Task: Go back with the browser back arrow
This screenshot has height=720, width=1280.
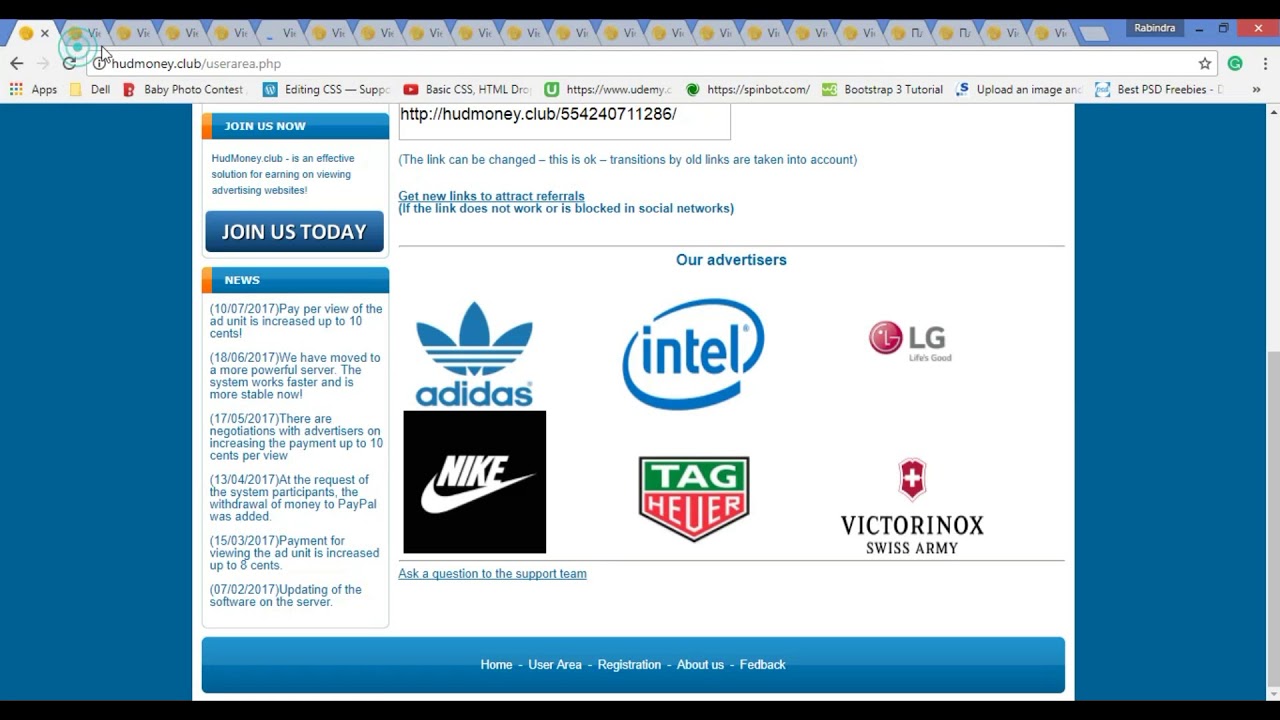Action: 16,63
